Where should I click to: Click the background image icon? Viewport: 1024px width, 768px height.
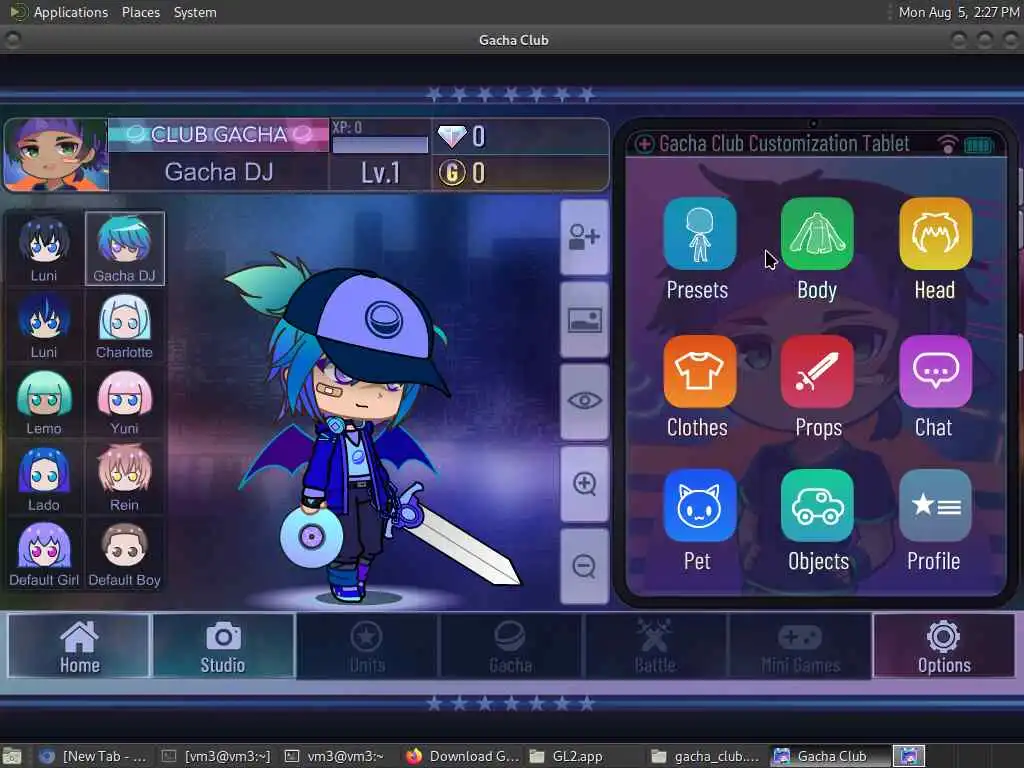click(584, 320)
